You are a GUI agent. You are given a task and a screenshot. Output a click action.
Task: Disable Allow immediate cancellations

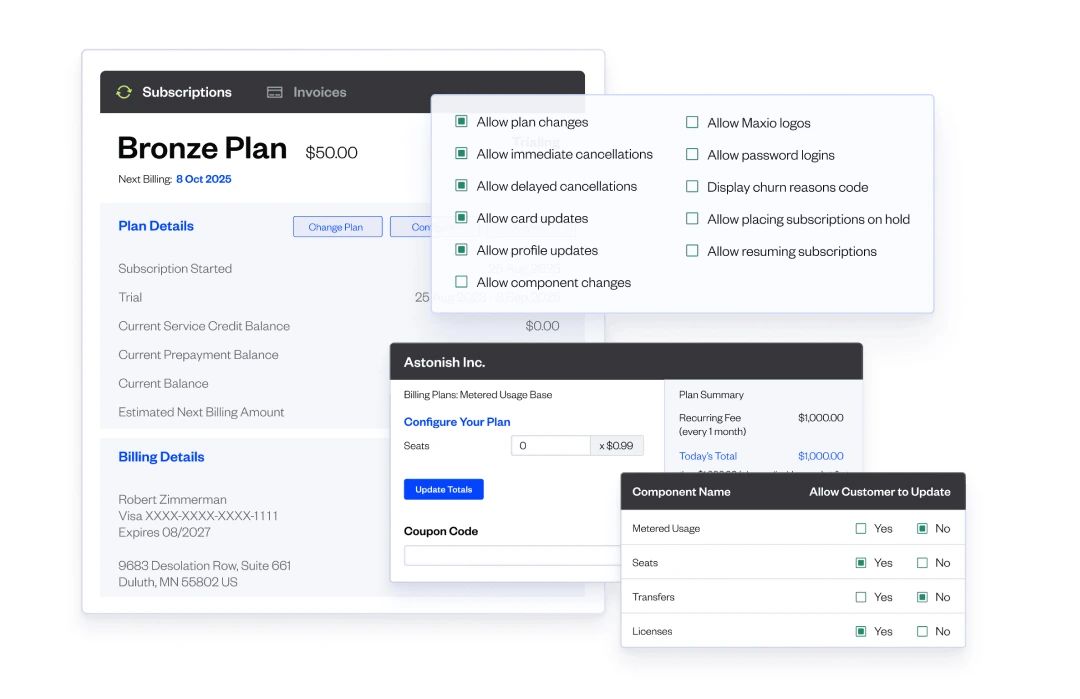pos(461,153)
